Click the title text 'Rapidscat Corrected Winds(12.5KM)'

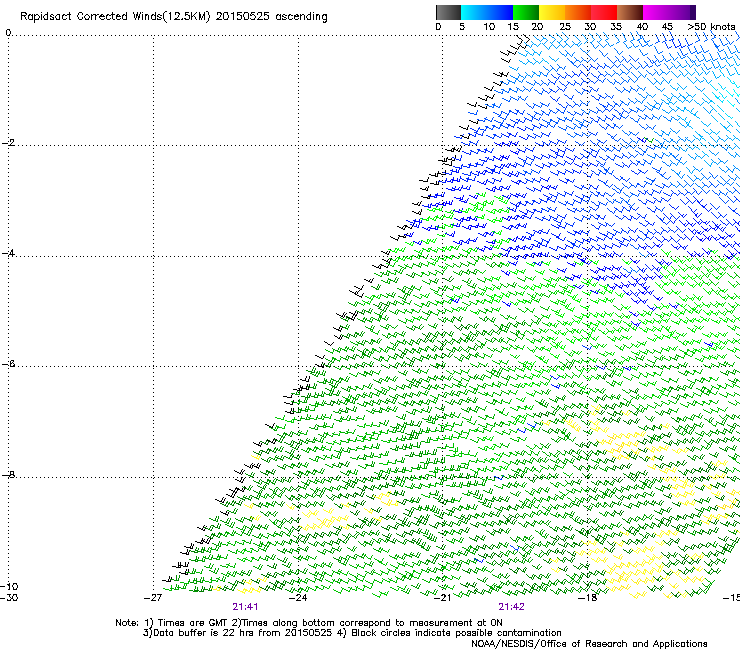[x=115, y=17]
